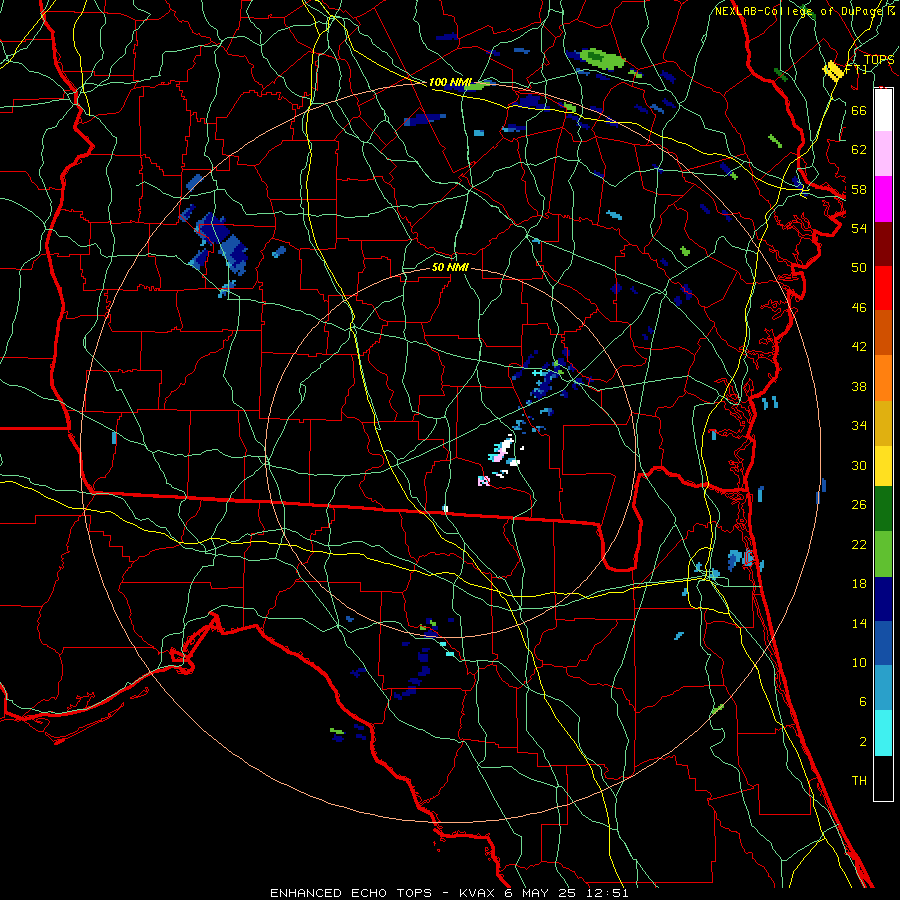Click the large blue echo cluster in the northwest of the map
The width and height of the screenshot is (900, 900).
point(221,242)
